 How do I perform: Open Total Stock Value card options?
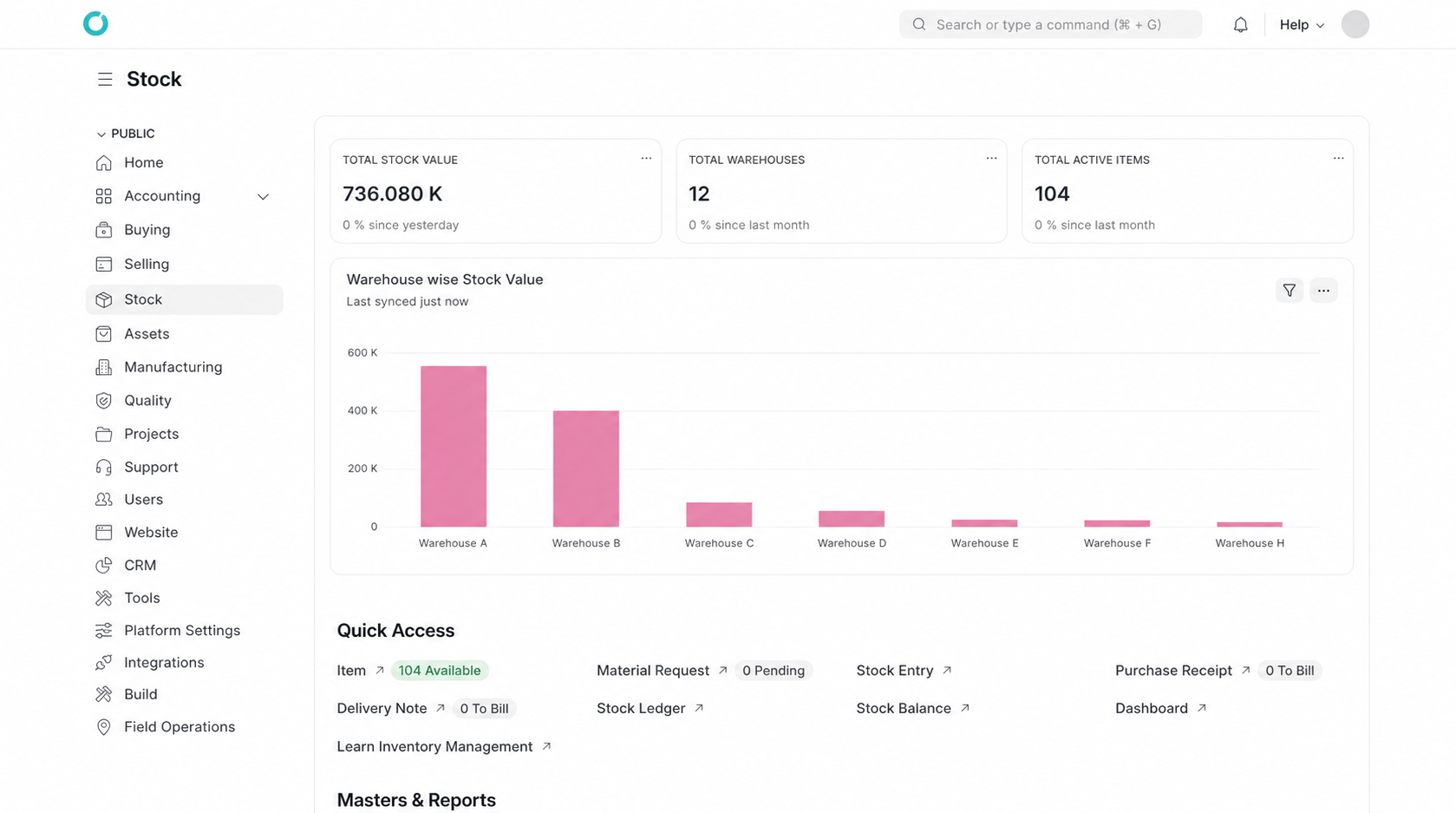tap(646, 159)
